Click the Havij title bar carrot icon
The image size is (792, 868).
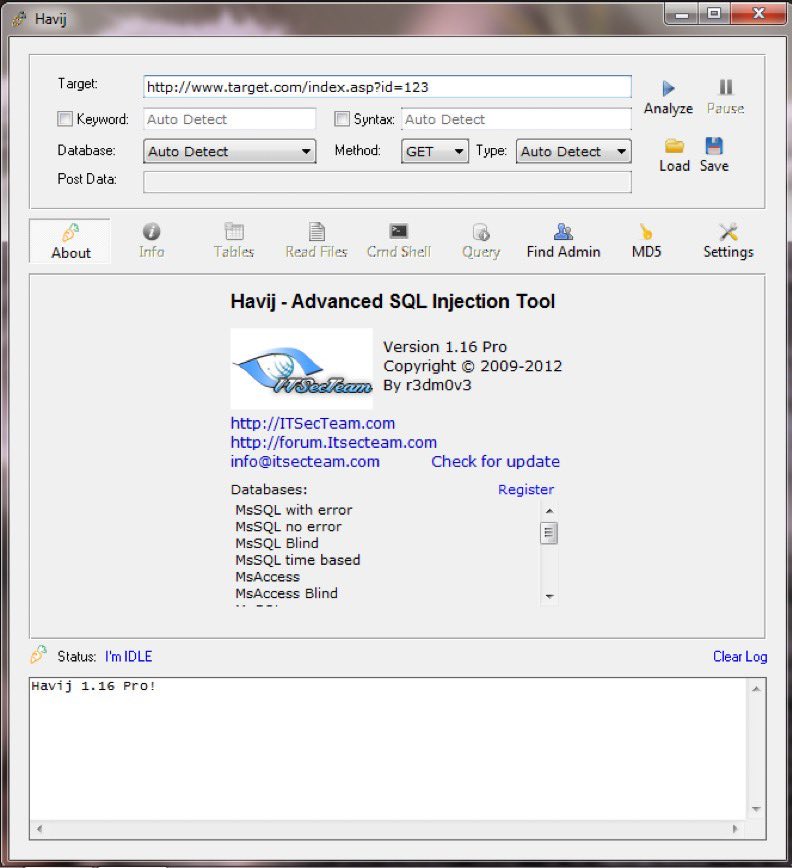pos(19,19)
